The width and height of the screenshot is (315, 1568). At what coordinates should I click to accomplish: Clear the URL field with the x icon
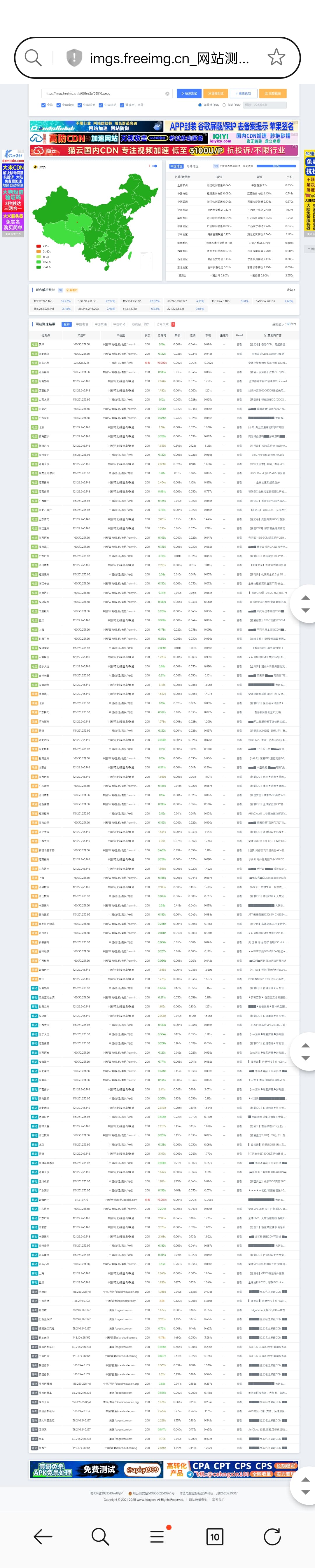click(x=167, y=94)
